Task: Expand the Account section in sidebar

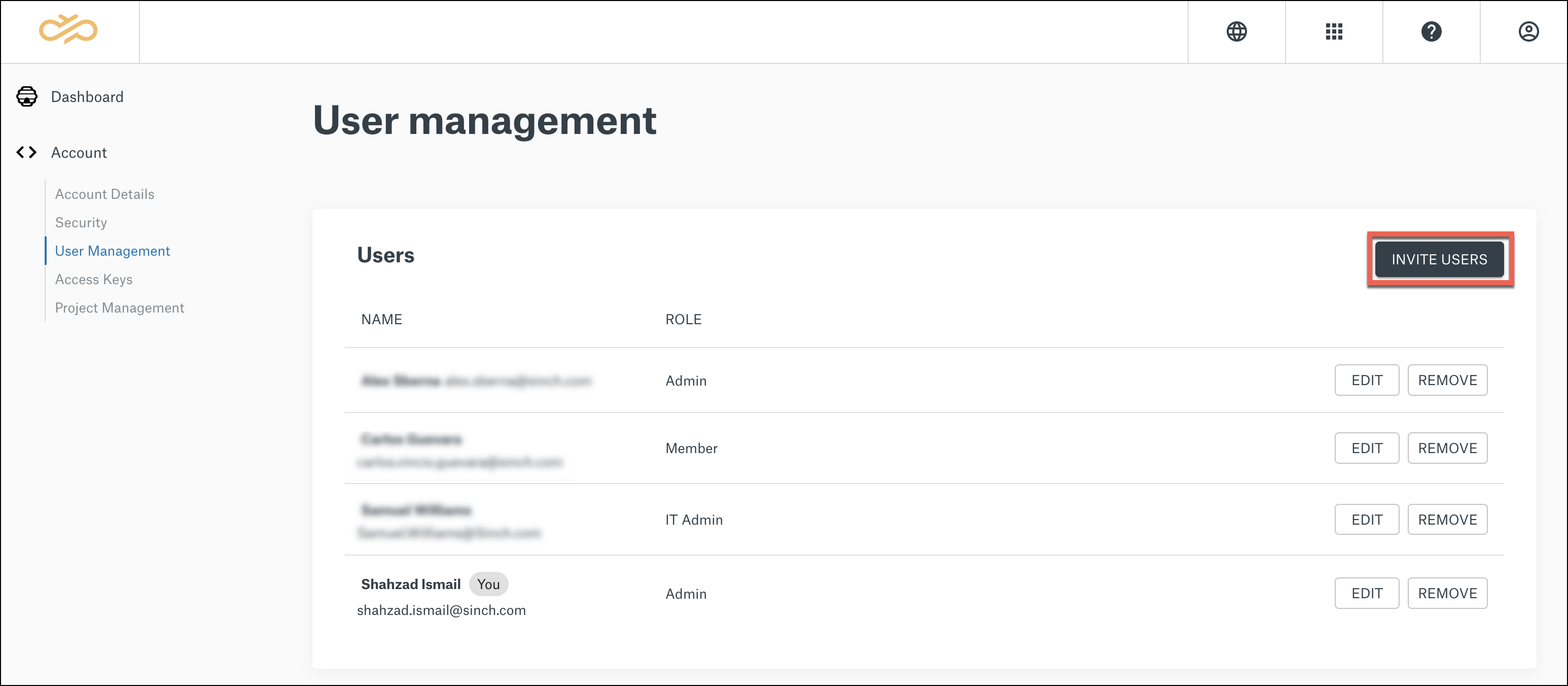Action: [79, 152]
